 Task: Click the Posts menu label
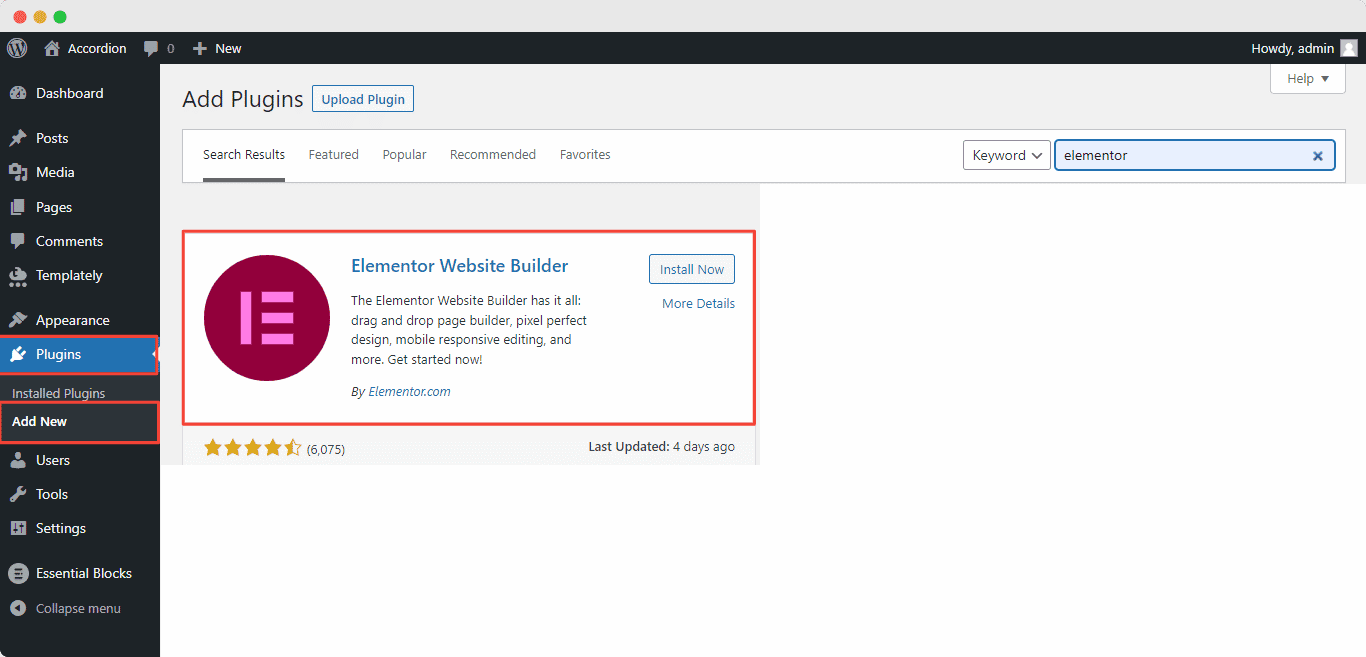coord(52,138)
